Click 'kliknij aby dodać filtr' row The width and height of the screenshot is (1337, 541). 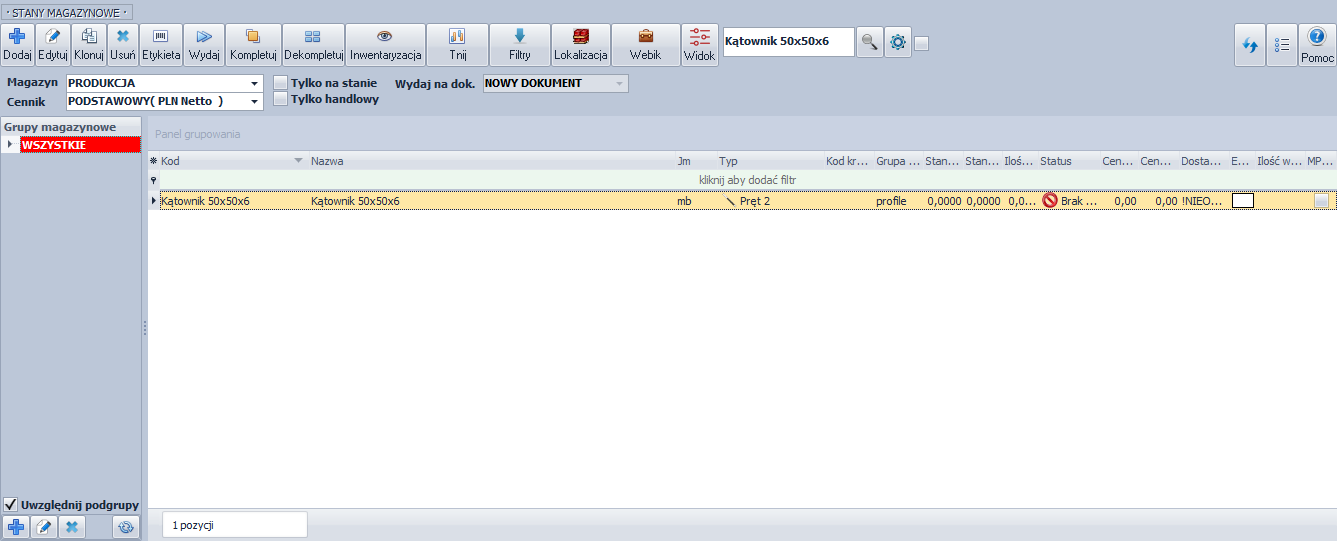coord(747,180)
